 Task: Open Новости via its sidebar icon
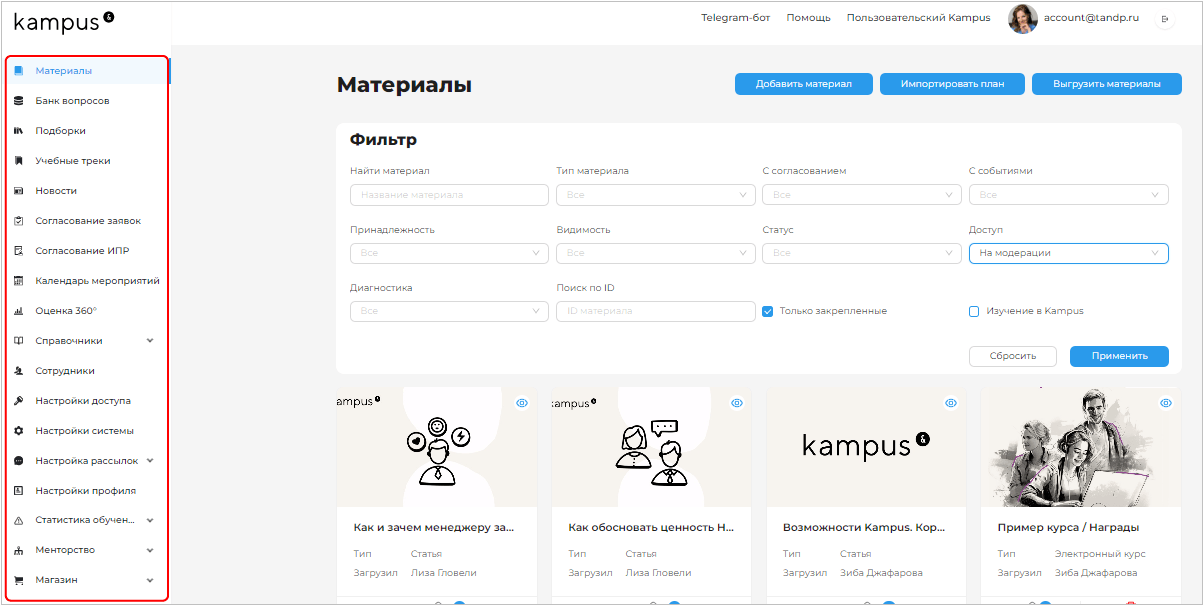[x=18, y=190]
